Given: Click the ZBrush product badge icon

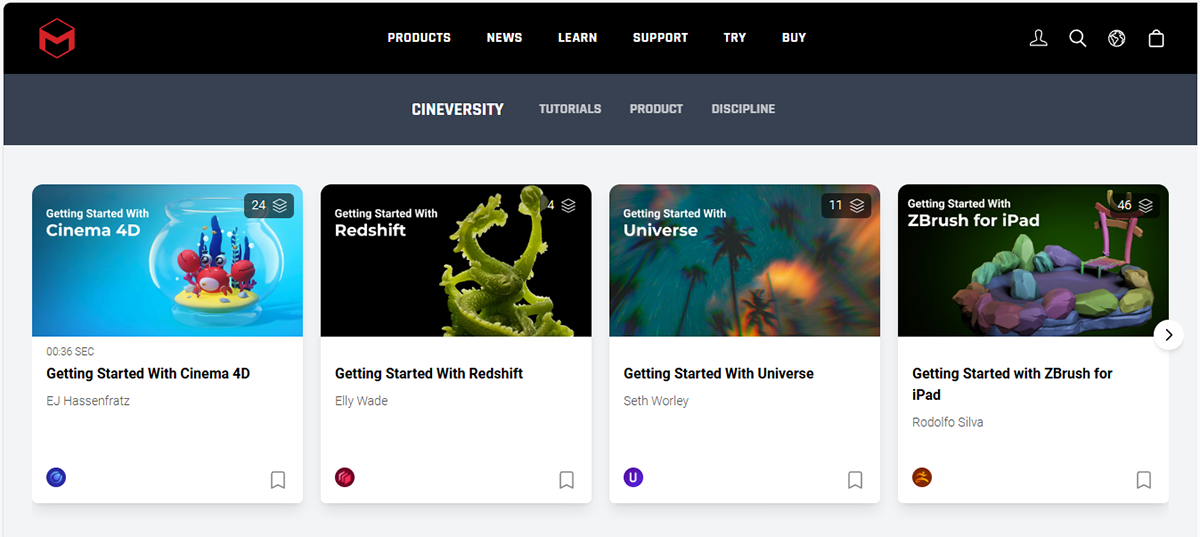Looking at the screenshot, I should pyautogui.click(x=922, y=478).
